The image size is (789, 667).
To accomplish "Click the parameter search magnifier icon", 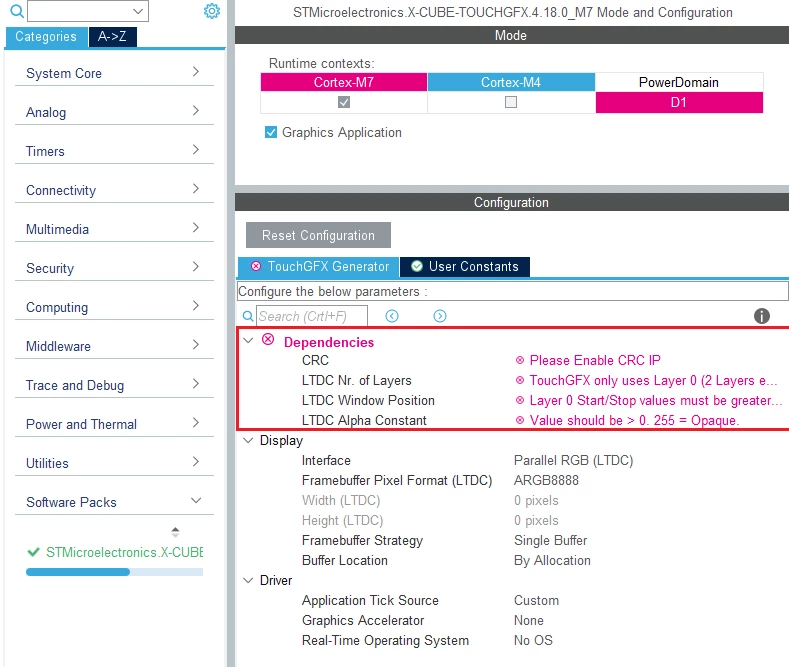I will [x=248, y=316].
